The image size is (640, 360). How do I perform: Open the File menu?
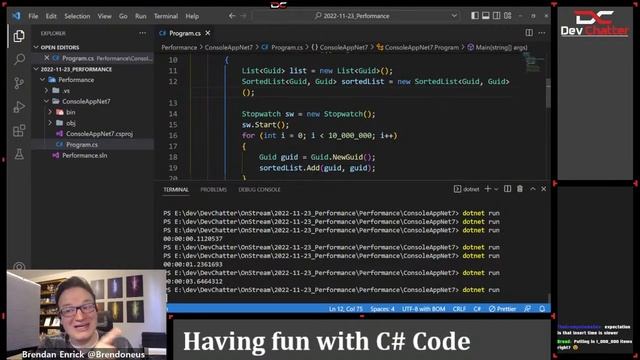coord(33,16)
